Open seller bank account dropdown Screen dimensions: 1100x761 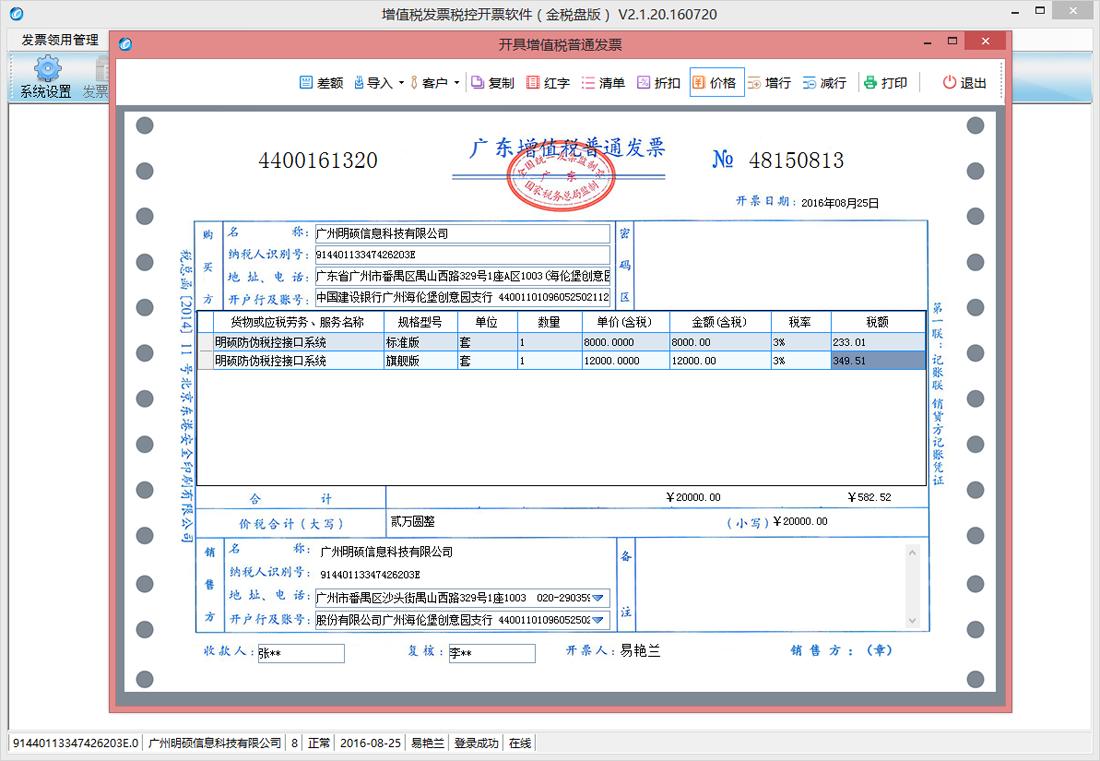(x=598, y=620)
